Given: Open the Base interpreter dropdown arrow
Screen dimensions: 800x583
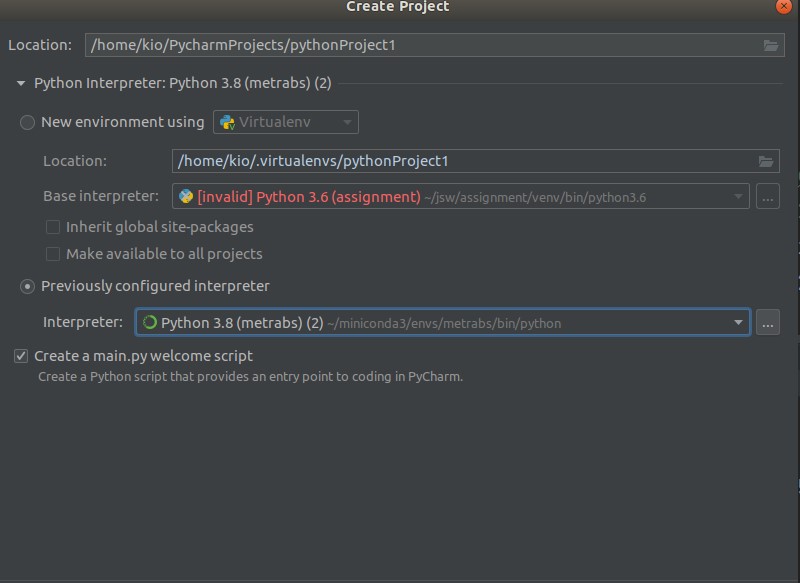Looking at the screenshot, I should click(738, 197).
